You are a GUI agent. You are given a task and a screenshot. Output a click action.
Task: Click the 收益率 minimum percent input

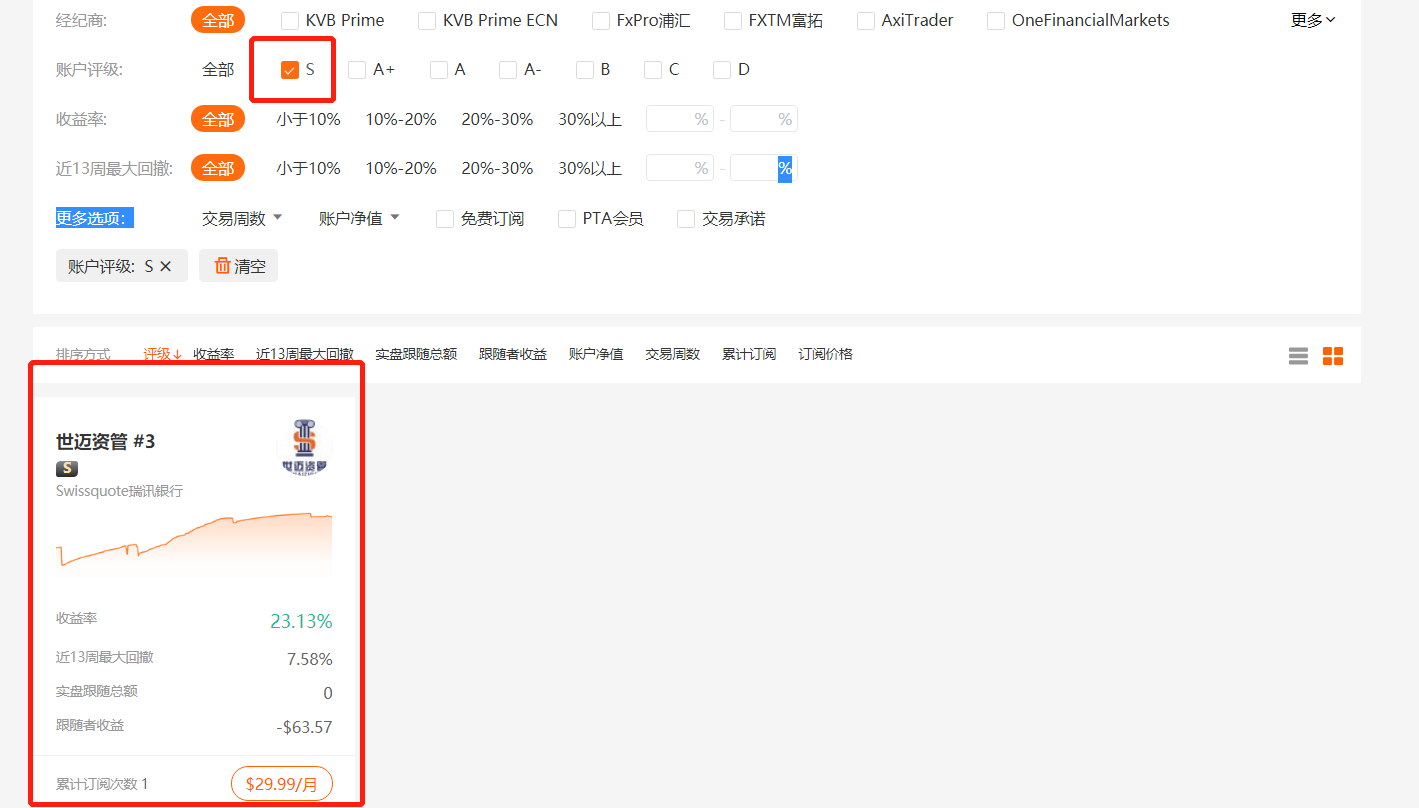coord(680,119)
